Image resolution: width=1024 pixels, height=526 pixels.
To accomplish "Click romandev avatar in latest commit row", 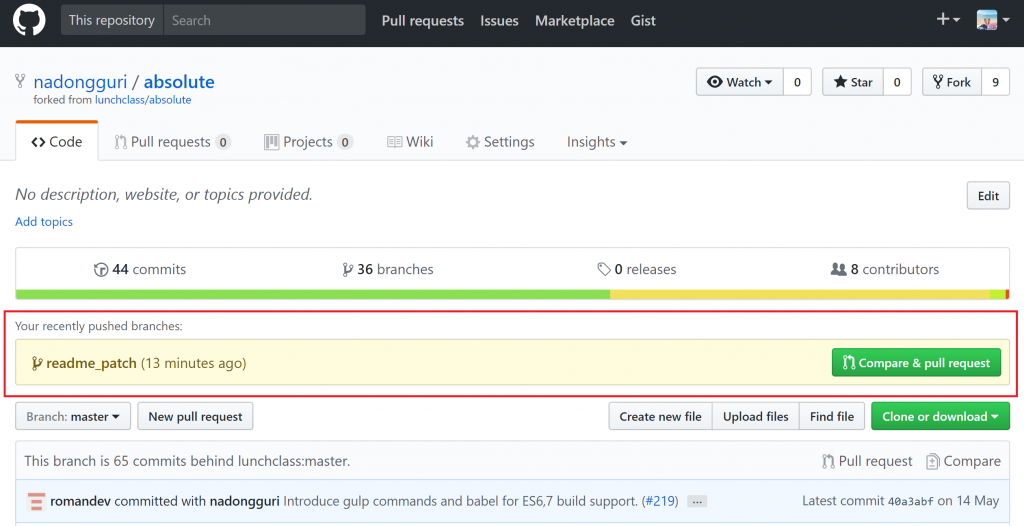I will coord(35,502).
